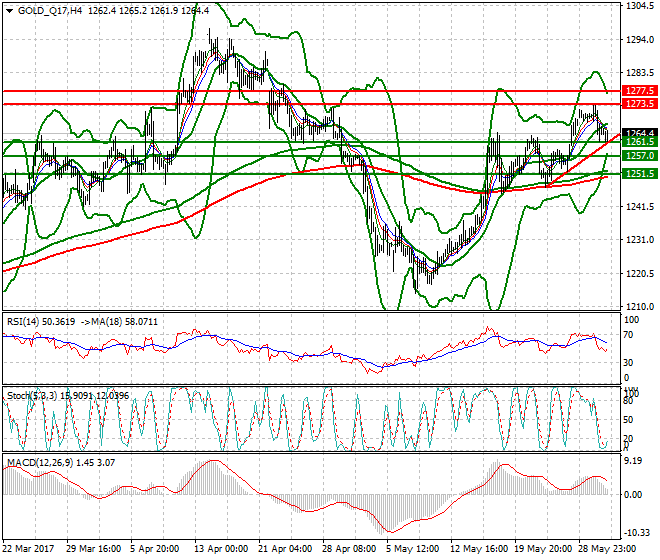The image size is (660, 560).
Task: Click the 19 May 20:00 time label
Action: [x=544, y=549]
